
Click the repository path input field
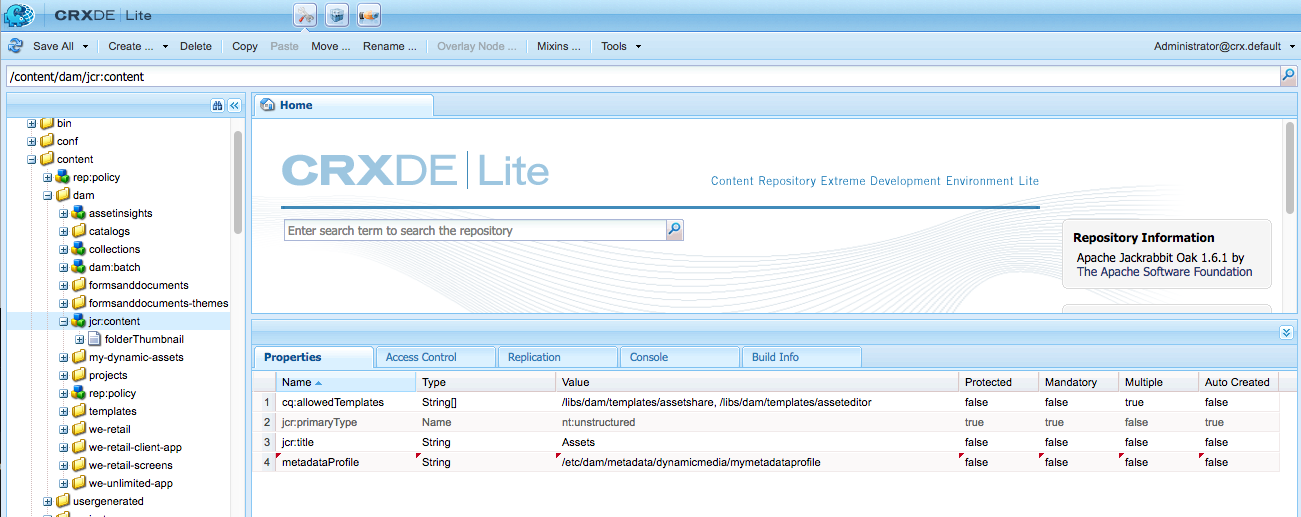642,76
